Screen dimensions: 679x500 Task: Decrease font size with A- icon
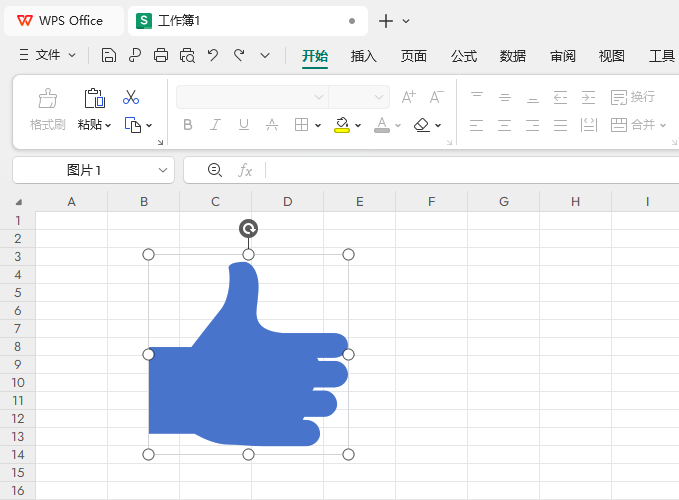coord(436,97)
